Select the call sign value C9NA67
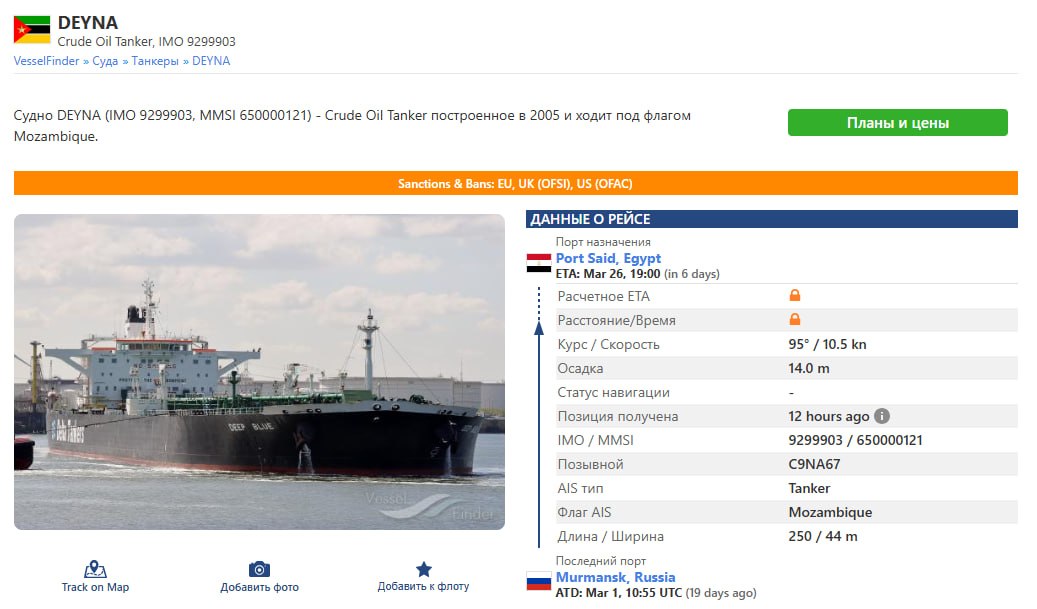 pos(813,464)
